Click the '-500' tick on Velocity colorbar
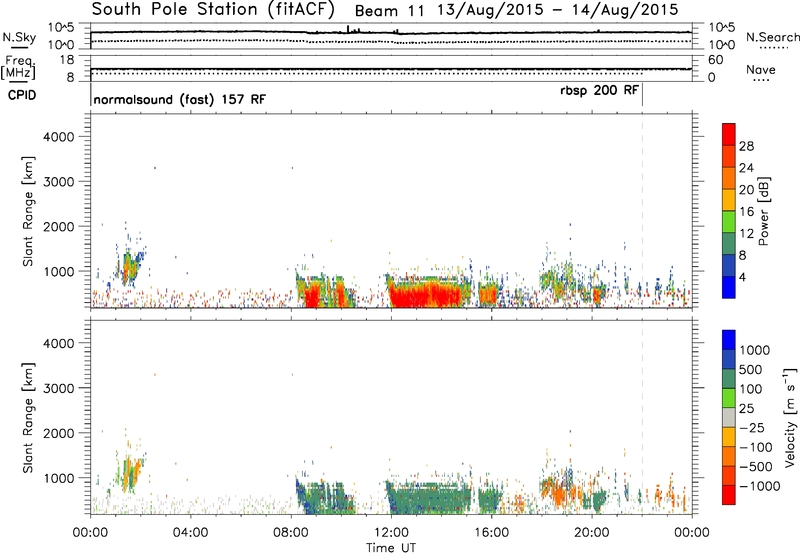 pos(755,466)
